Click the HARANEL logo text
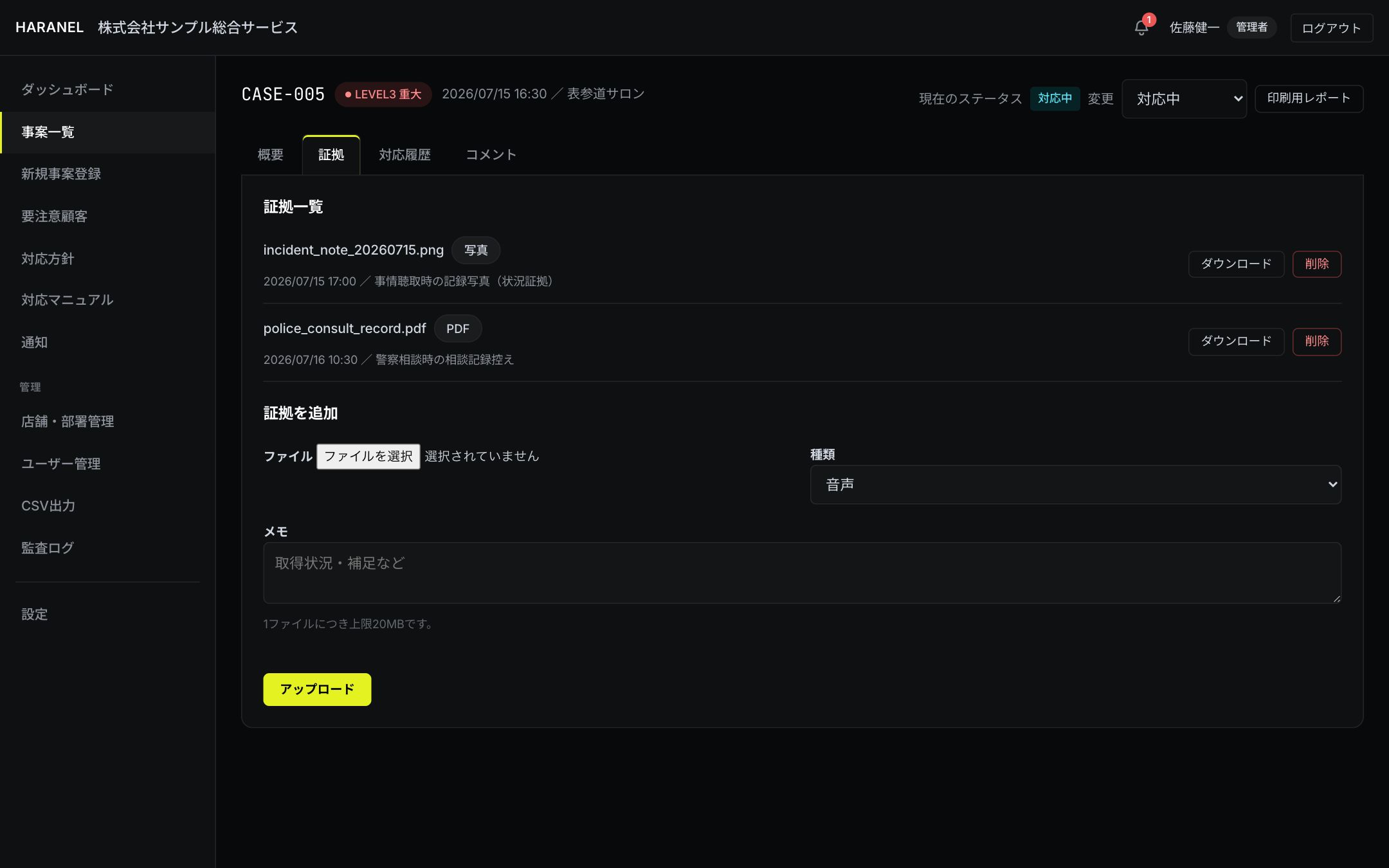1389x868 pixels. click(x=50, y=28)
